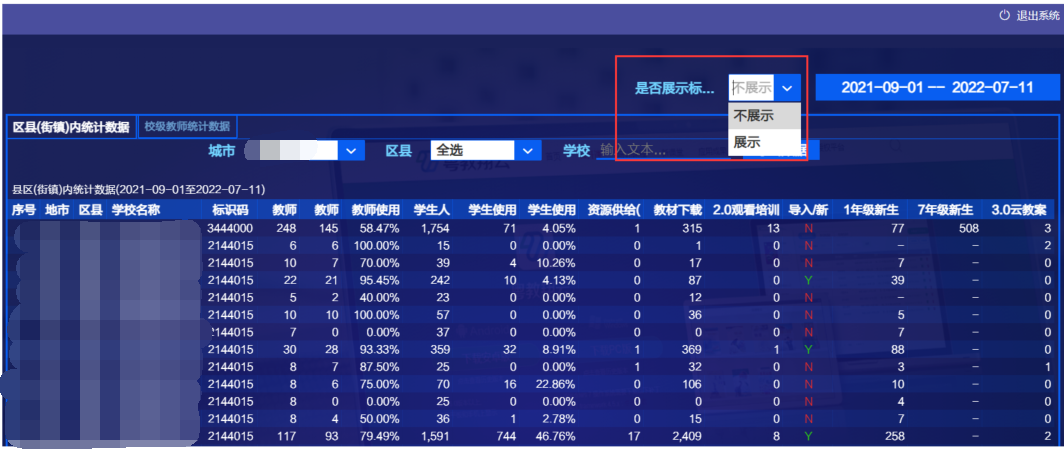Select the 258 cell under 1年级新生
1064x450 pixels.
point(894,435)
